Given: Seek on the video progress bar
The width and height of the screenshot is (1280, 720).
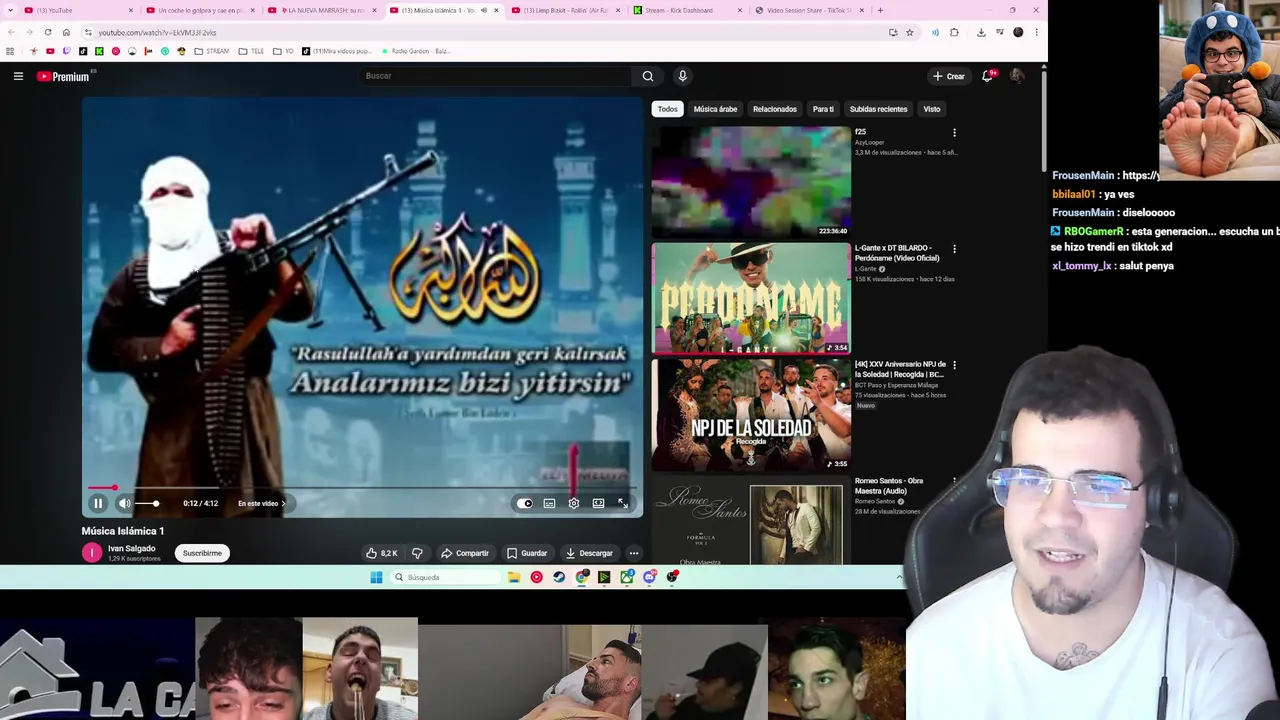Looking at the screenshot, I should pyautogui.click(x=360, y=488).
